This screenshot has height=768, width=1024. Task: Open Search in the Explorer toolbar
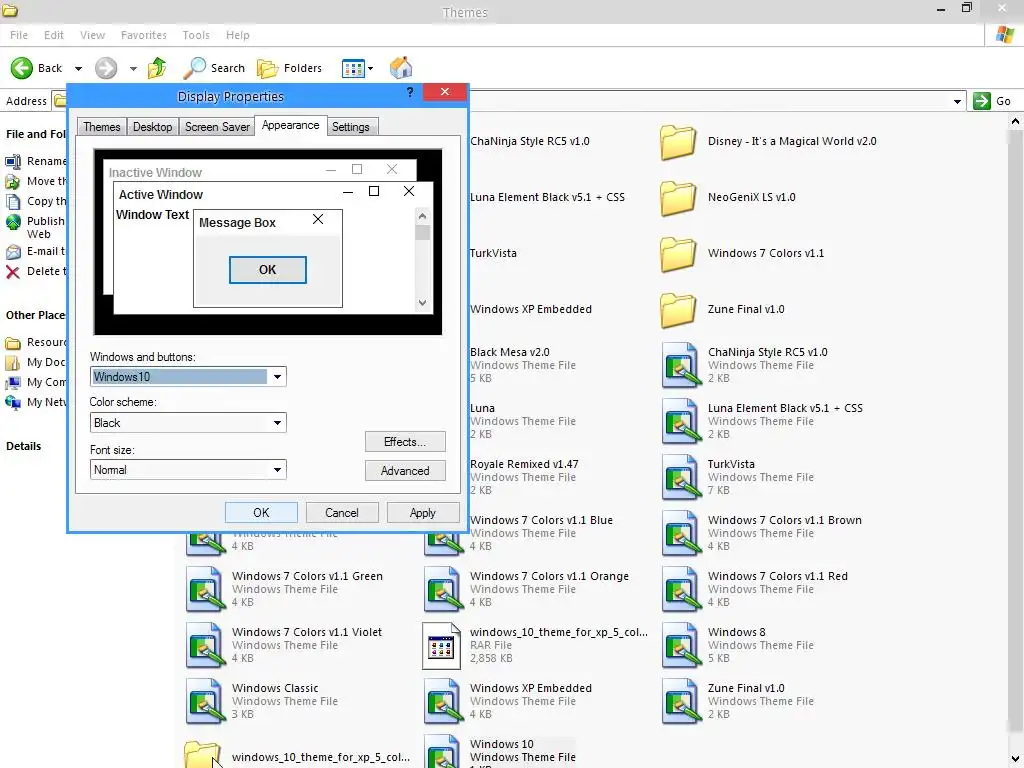[x=214, y=68]
